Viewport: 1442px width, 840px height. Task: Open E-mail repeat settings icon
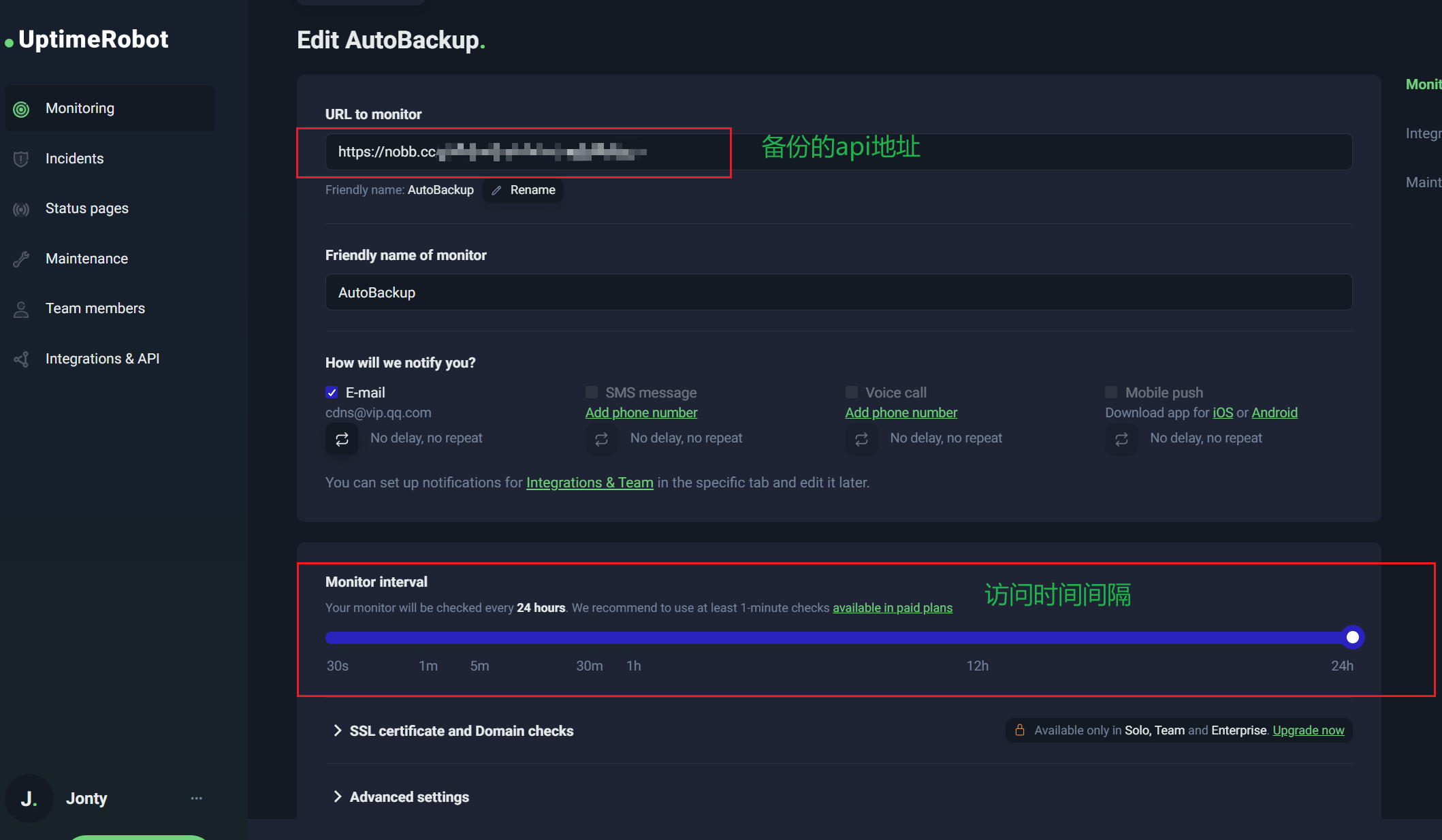pos(342,439)
